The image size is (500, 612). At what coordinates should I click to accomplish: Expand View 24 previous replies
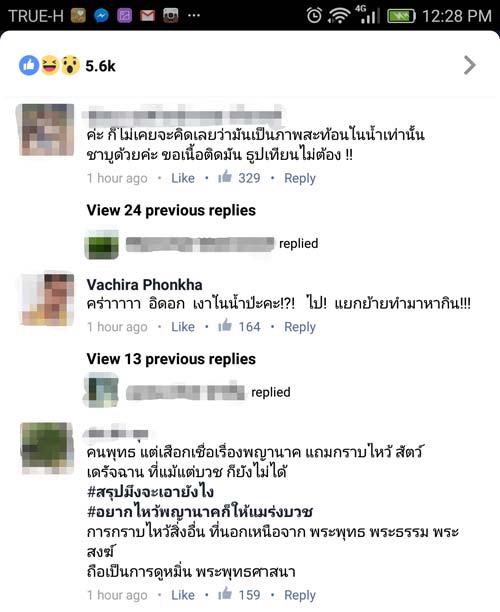171,210
